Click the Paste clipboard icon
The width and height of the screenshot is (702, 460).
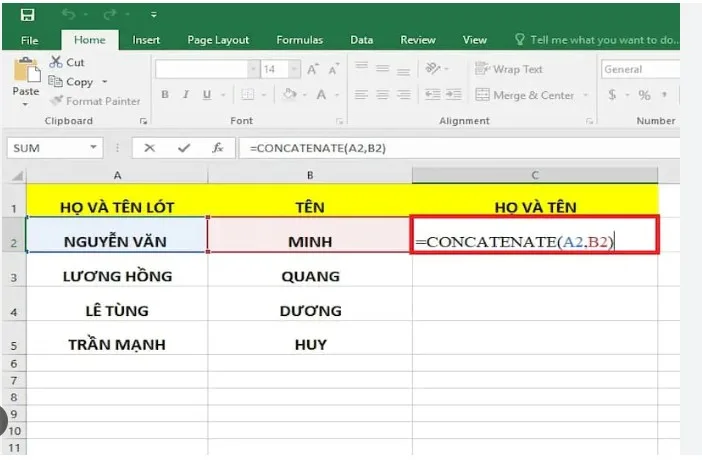click(x=26, y=71)
